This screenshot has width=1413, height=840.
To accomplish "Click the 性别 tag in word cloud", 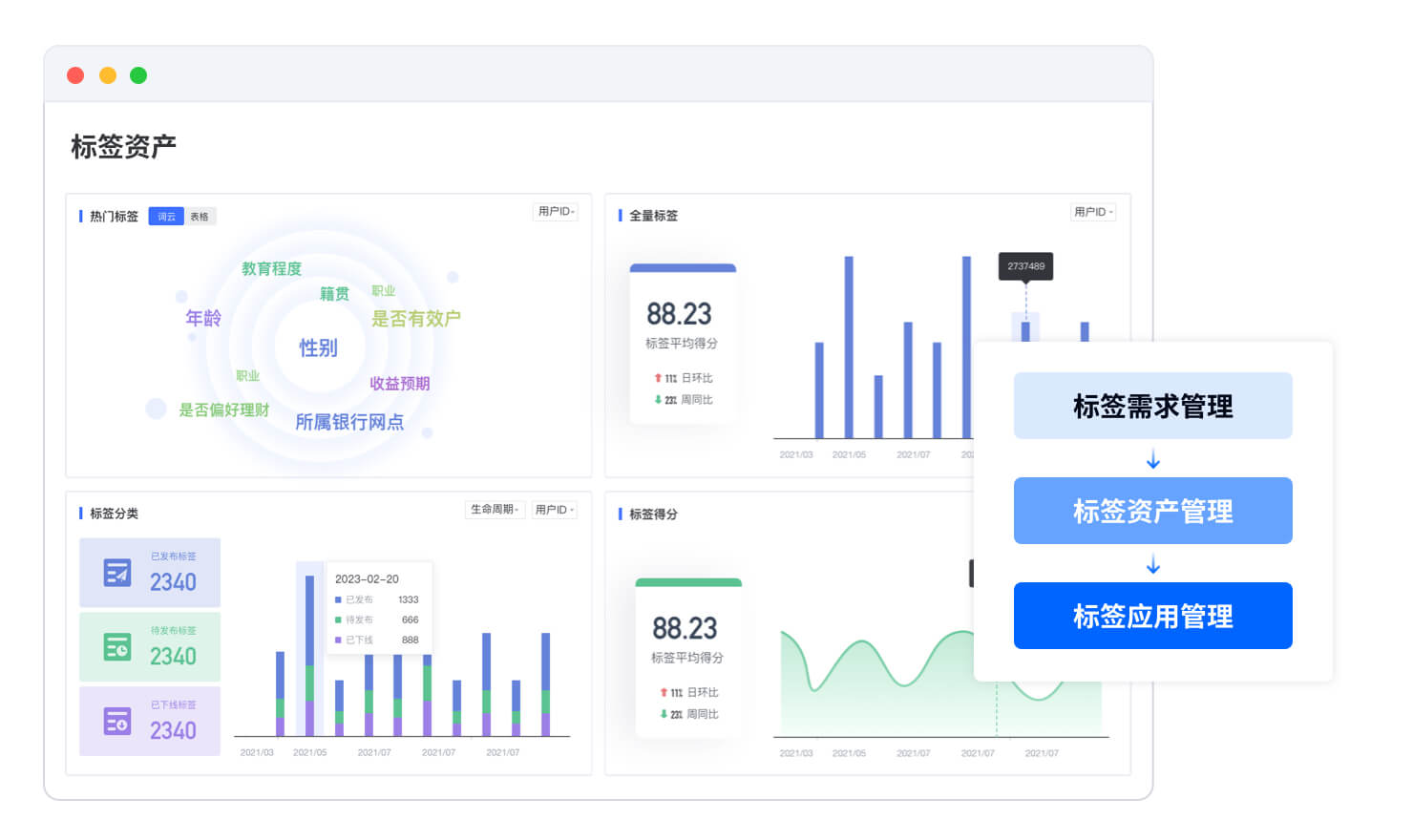I will point(318,348).
